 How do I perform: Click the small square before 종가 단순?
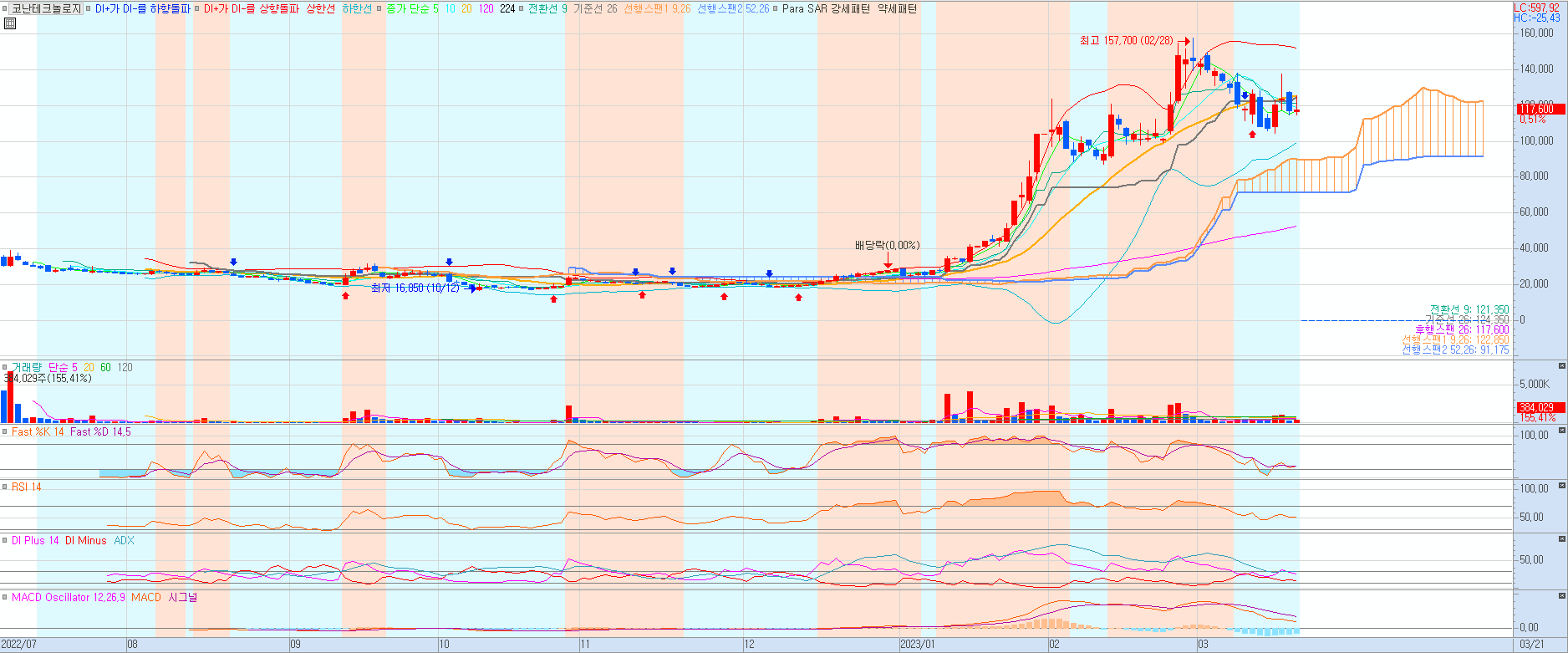coord(380,9)
